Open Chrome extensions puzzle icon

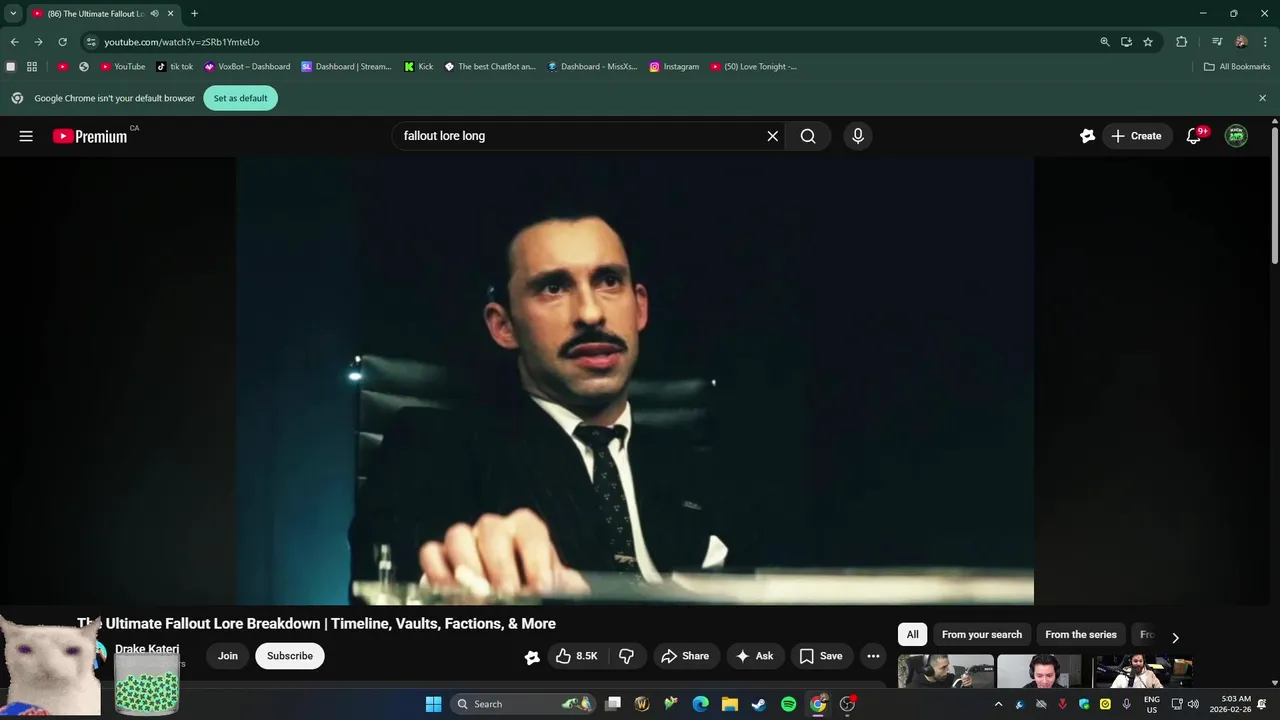[1181, 42]
